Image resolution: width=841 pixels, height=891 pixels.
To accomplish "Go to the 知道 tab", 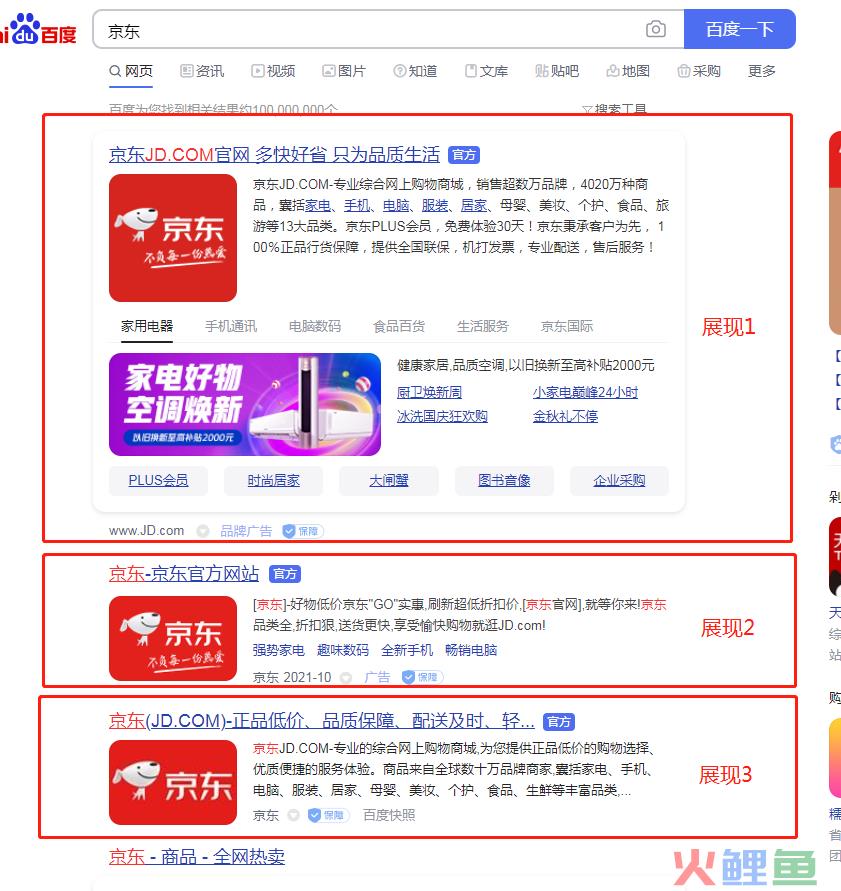I will tap(415, 71).
